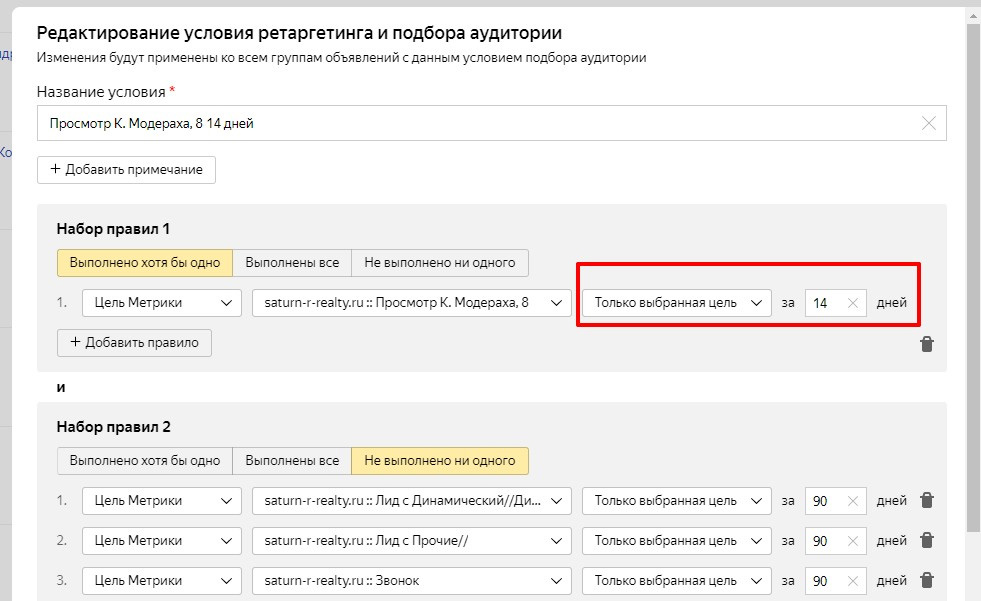Click the 'Набор правил 1' heading
The image size is (981, 601).
tap(113, 229)
